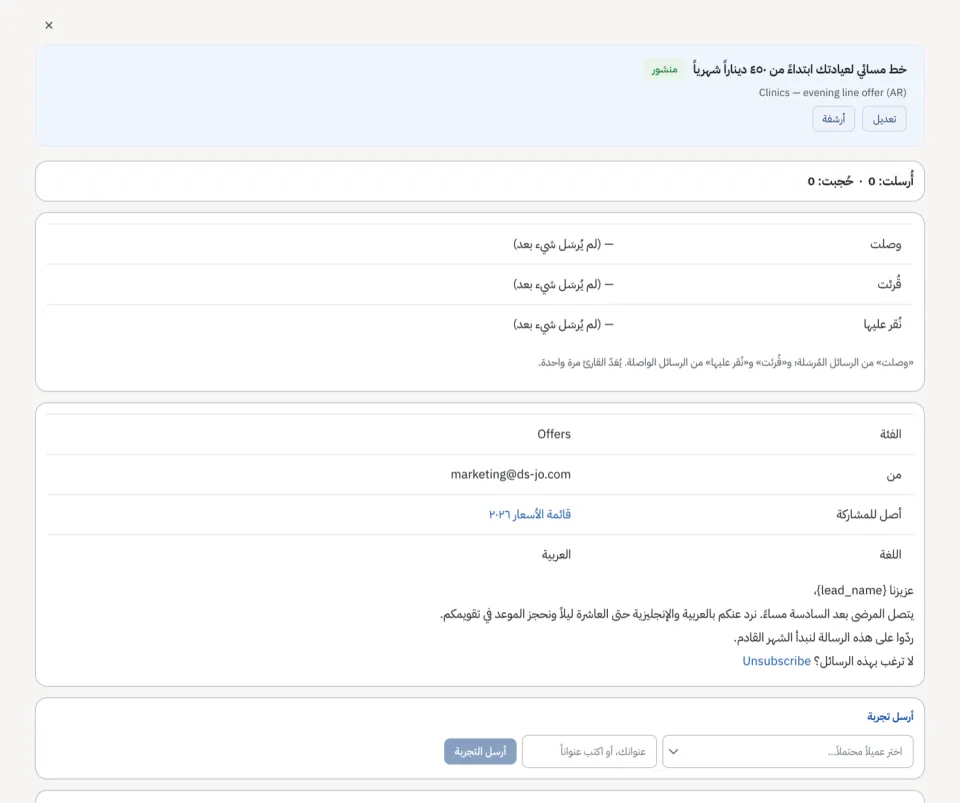Focus the عنوانك، أو اكتب عنواناً input field
The width and height of the screenshot is (960, 803).
(x=589, y=752)
